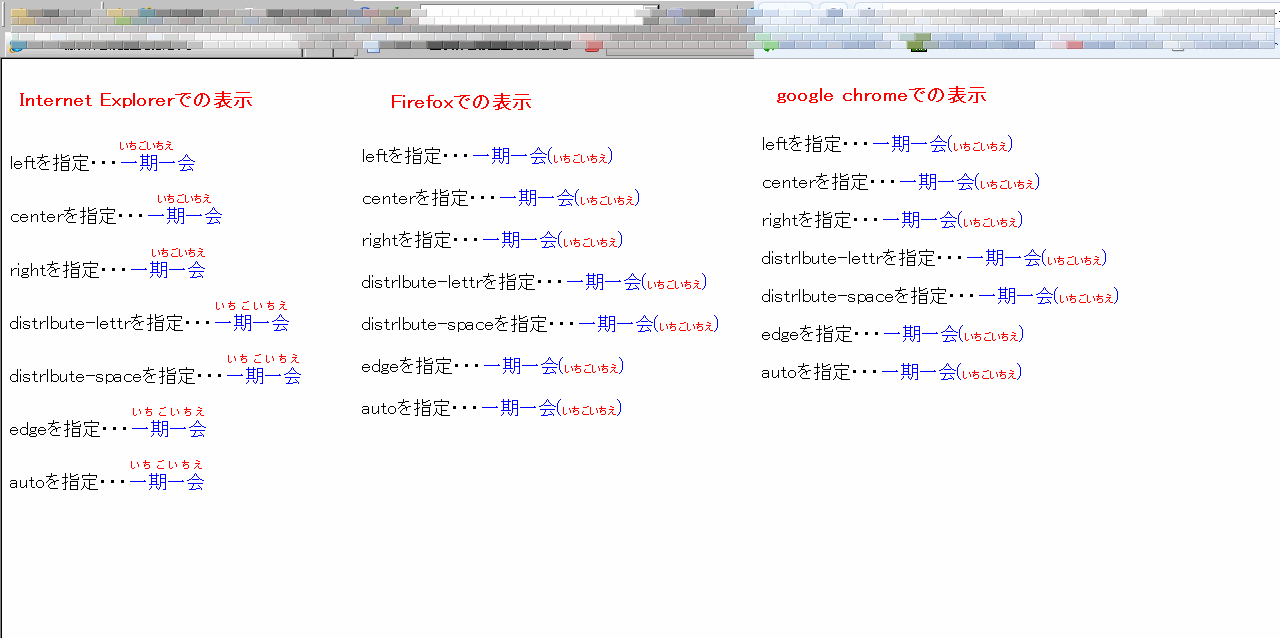This screenshot has width=1280, height=638.
Task: Select 'distrlbute-lettrを指定' under Internet Explorer heading
Action: coord(96,323)
